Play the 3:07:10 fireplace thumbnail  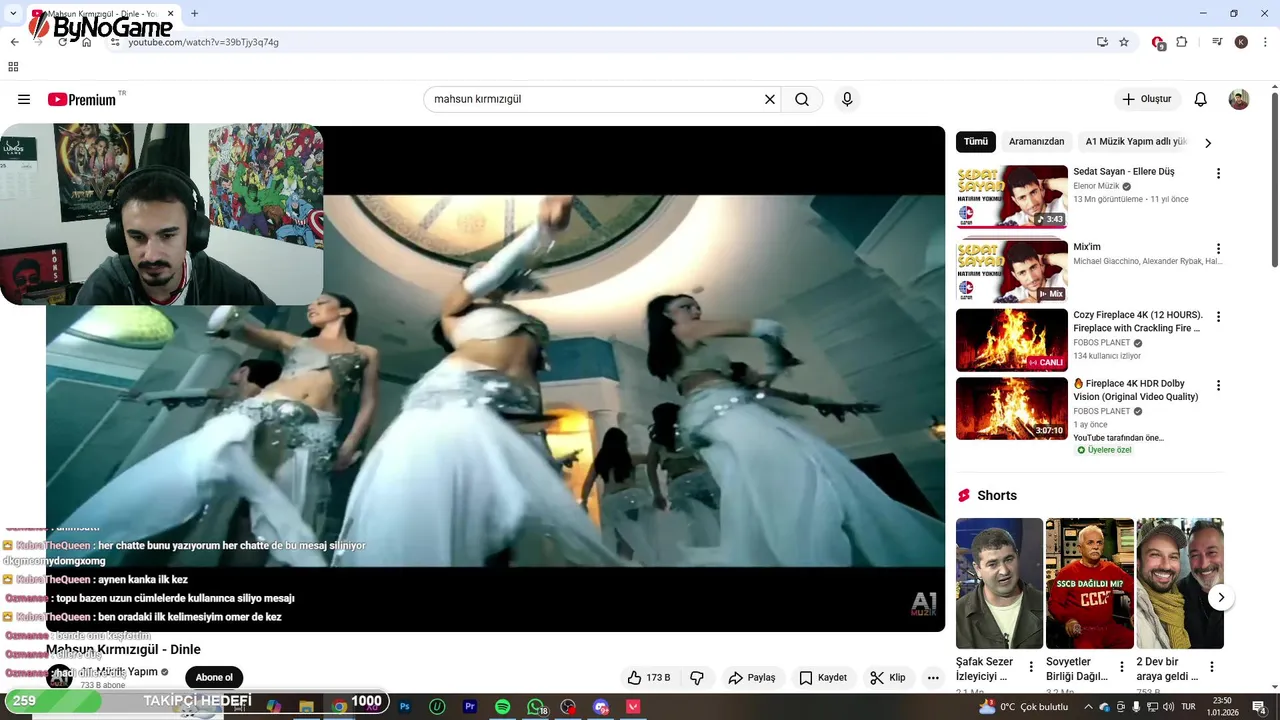click(x=1012, y=408)
